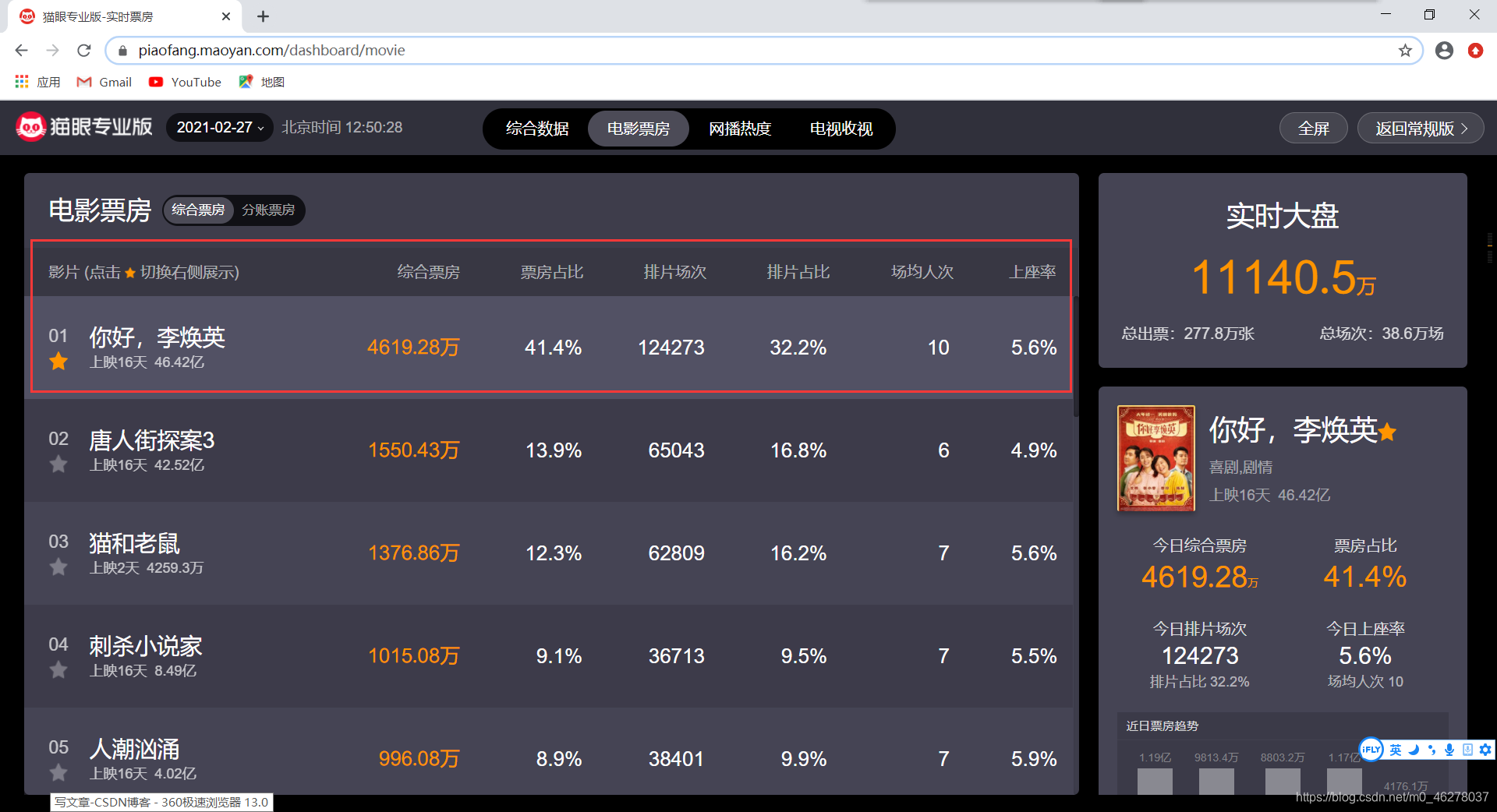This screenshot has height=812, width=1497.
Task: Click the 9813.4万 bar in trend chart
Action: (1216, 781)
